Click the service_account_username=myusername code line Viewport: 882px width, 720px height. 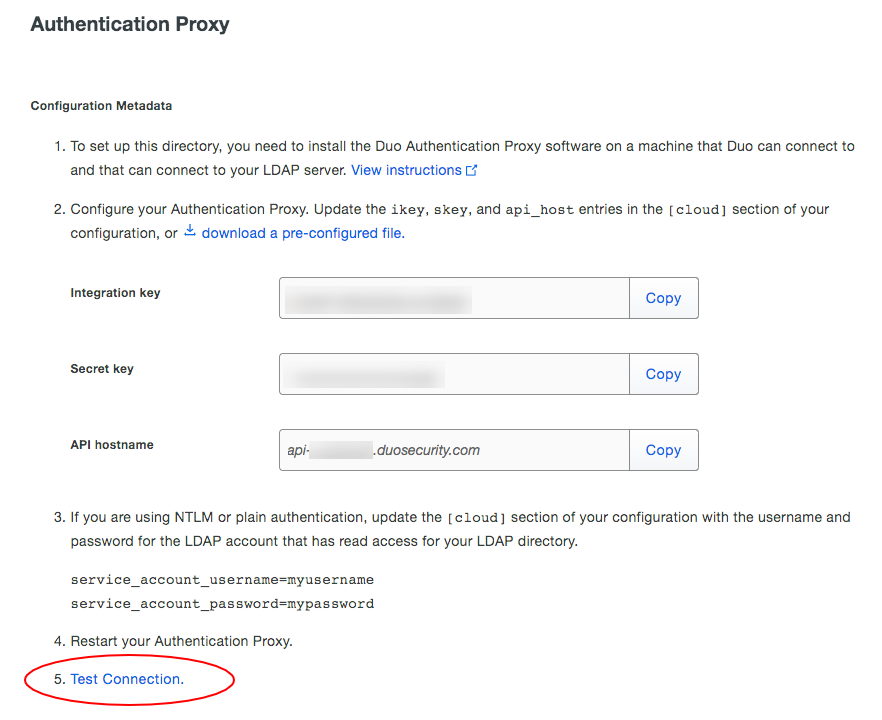coord(222,580)
